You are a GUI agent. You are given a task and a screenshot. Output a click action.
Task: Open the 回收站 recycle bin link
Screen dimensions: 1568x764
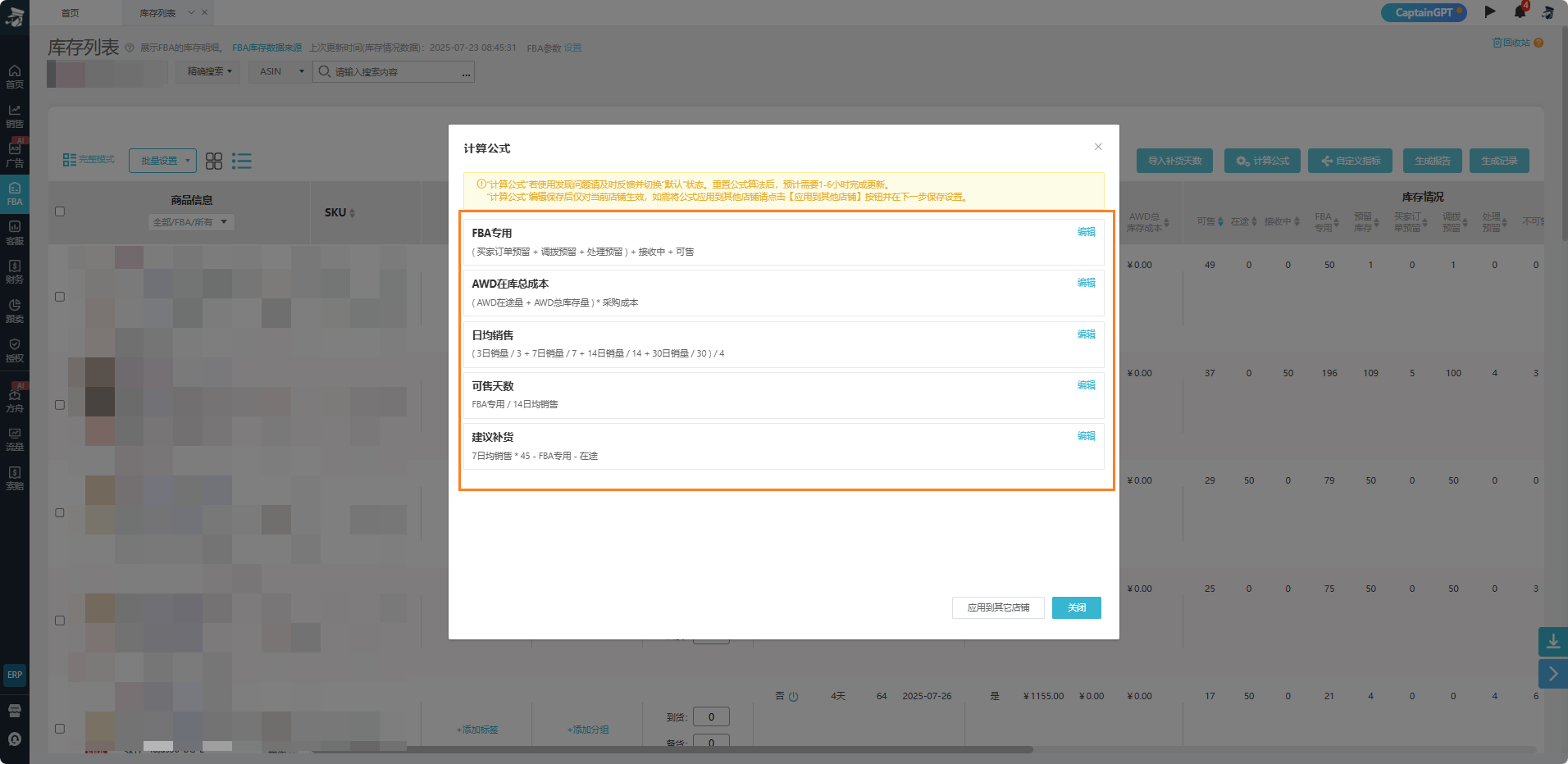1511,43
